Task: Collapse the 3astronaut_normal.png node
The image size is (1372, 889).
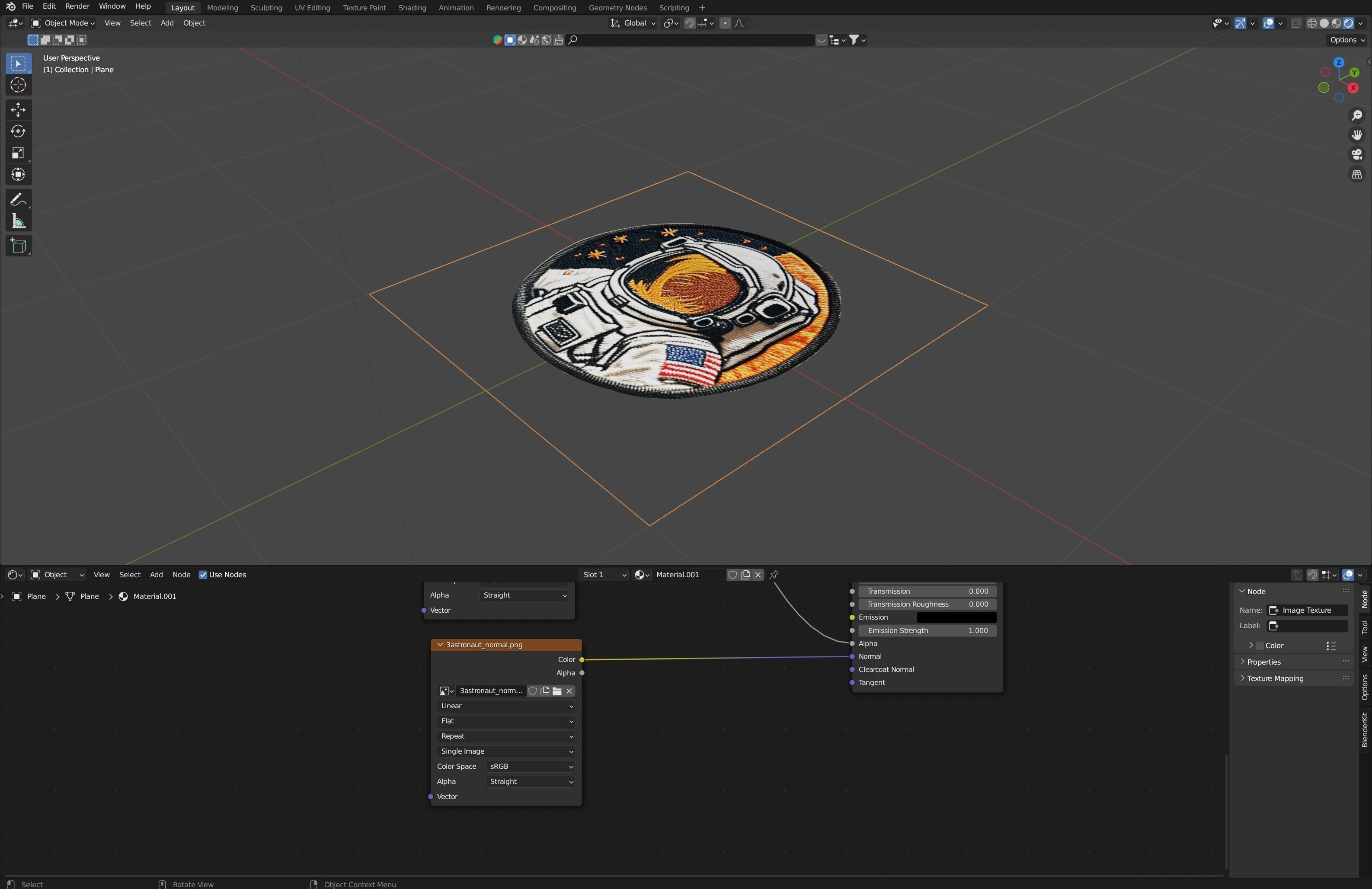Action: pyautogui.click(x=440, y=645)
